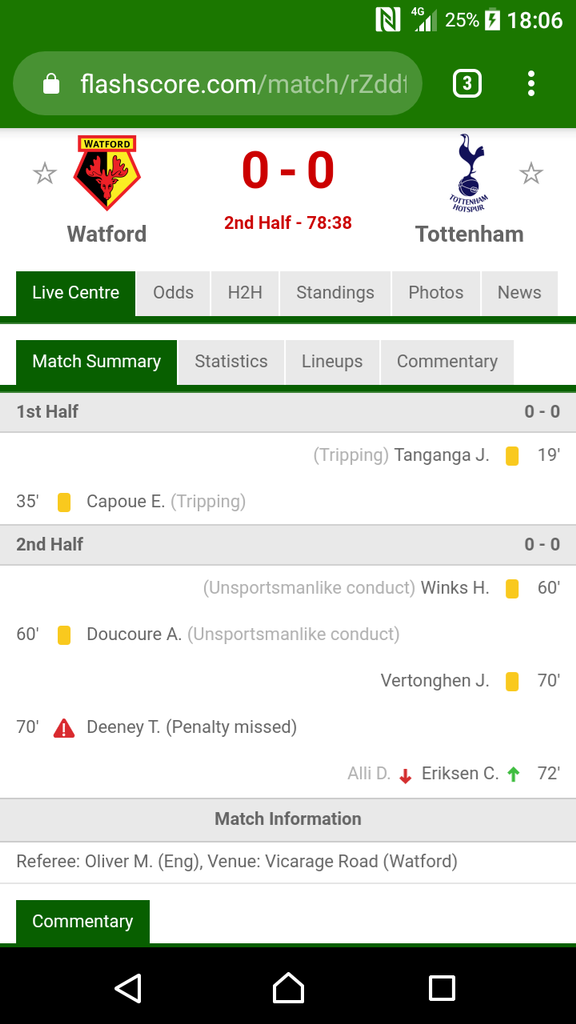Tap the Android back navigation button

pyautogui.click(x=129, y=988)
